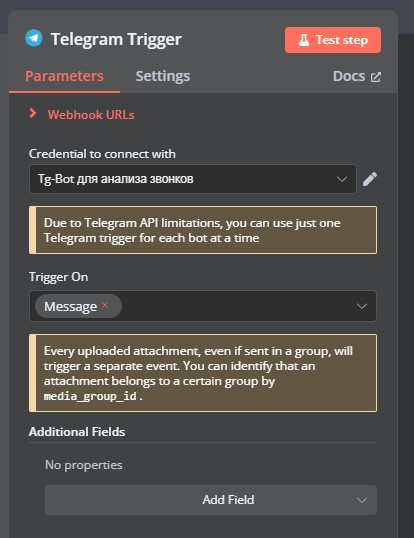
Task: Open the Add Field dropdown chevron
Action: [x=362, y=500]
